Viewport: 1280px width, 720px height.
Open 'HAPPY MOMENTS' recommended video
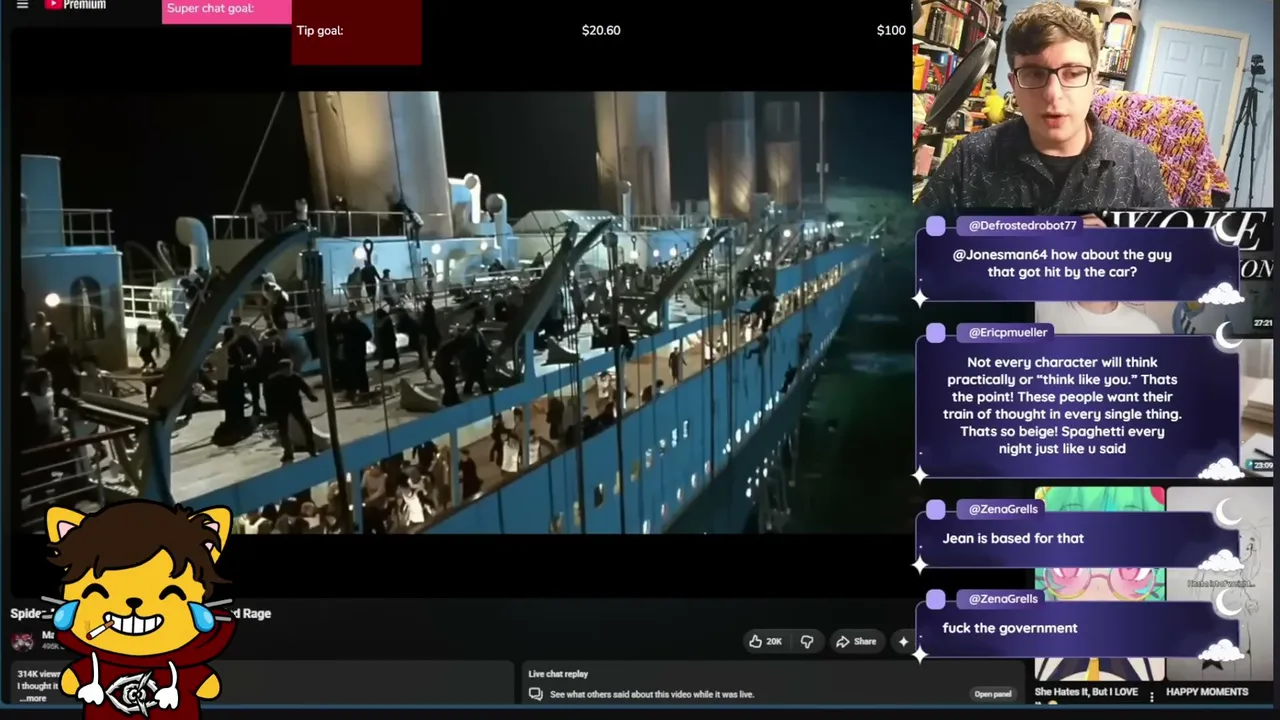[x=1207, y=692]
